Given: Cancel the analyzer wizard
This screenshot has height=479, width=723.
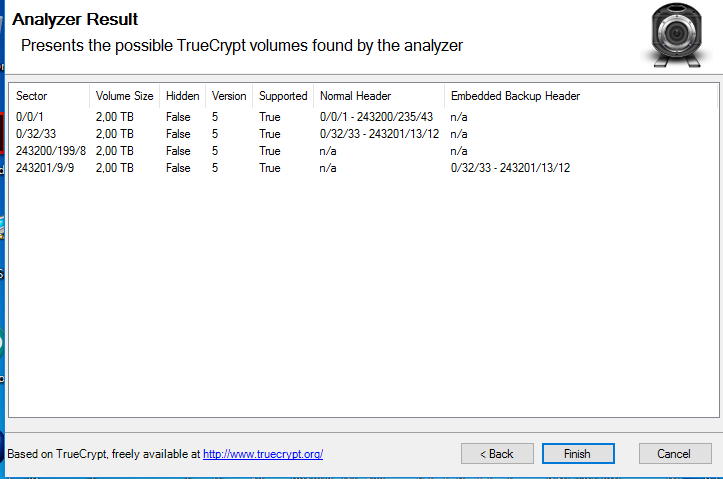Looking at the screenshot, I should click(x=675, y=454).
